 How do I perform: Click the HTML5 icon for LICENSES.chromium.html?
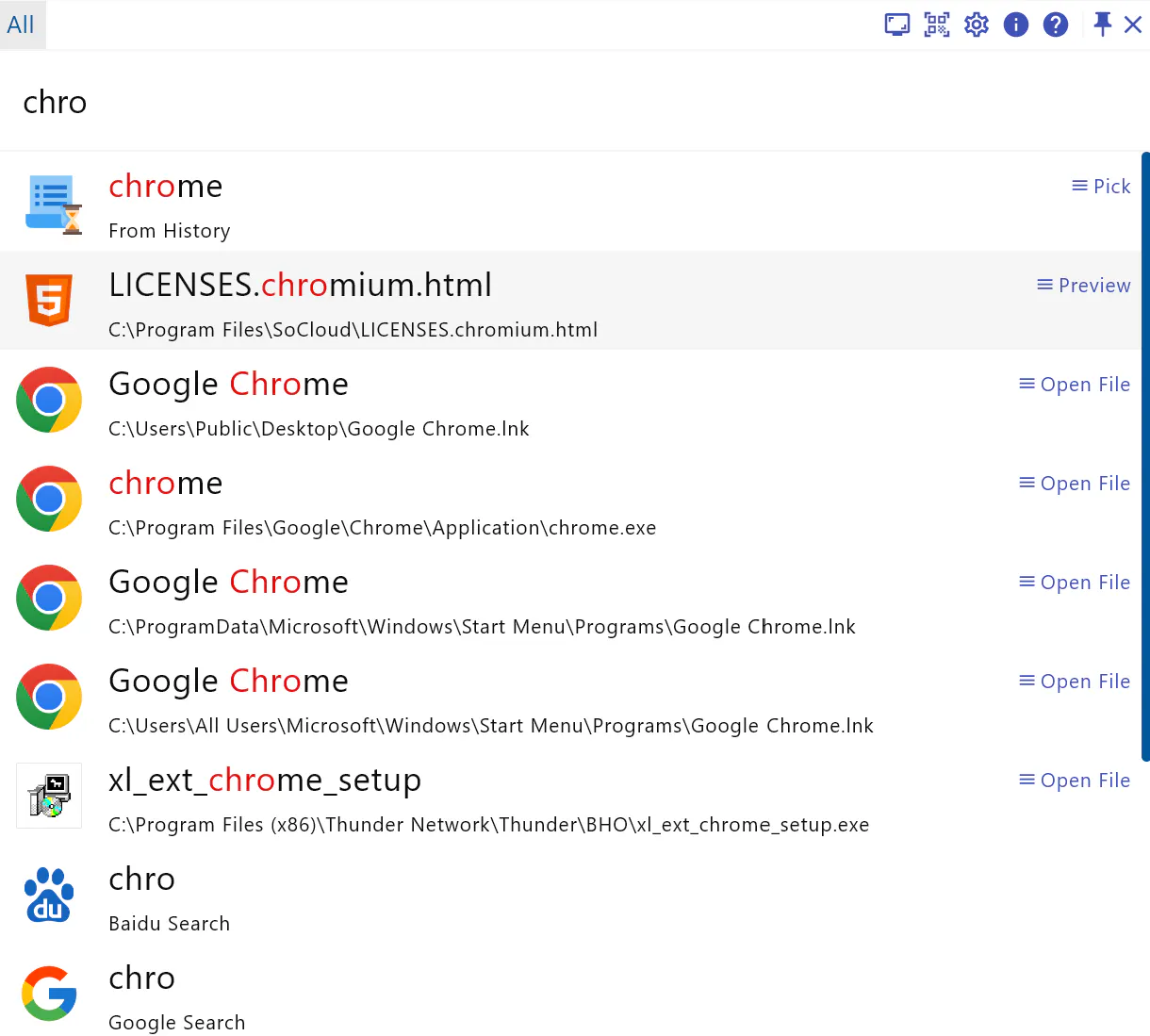[49, 301]
